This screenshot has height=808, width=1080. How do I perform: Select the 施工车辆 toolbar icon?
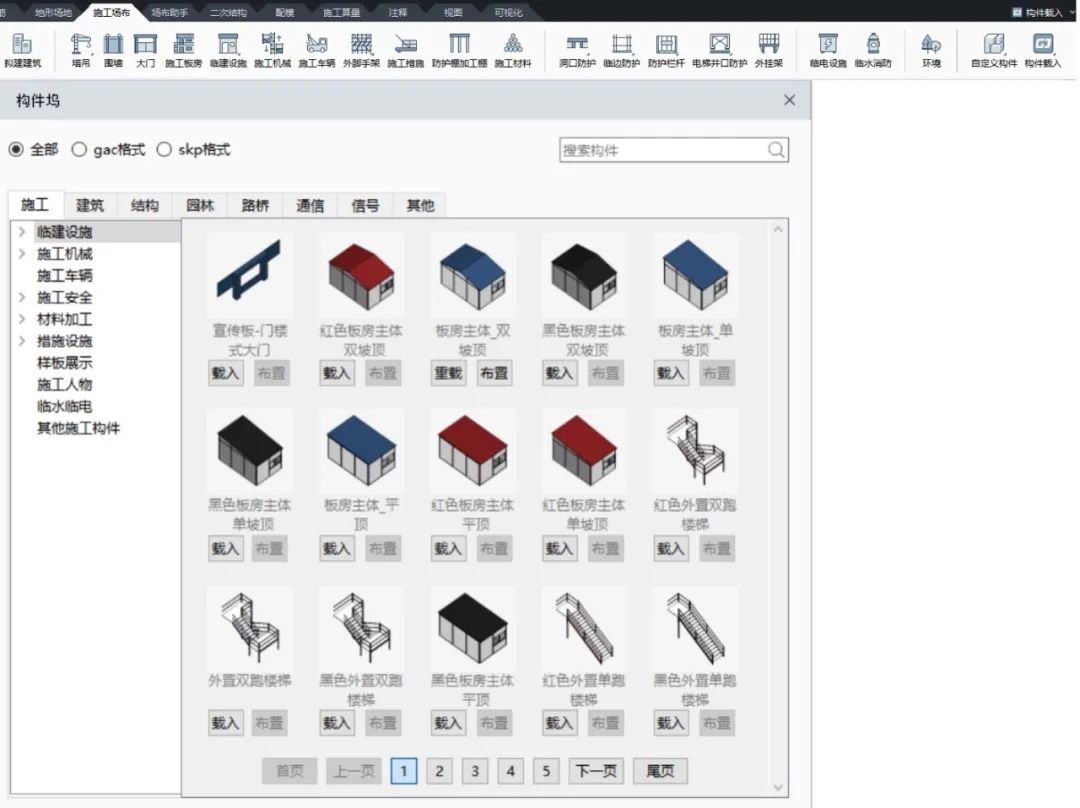pos(317,51)
